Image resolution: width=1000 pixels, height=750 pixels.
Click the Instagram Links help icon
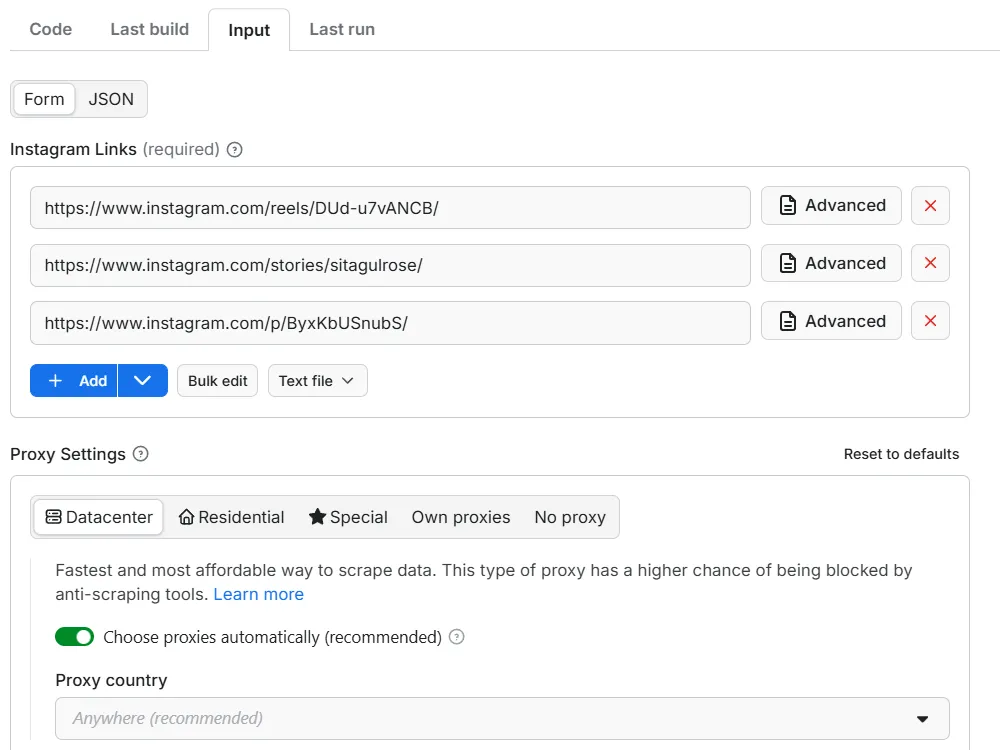coord(235,150)
